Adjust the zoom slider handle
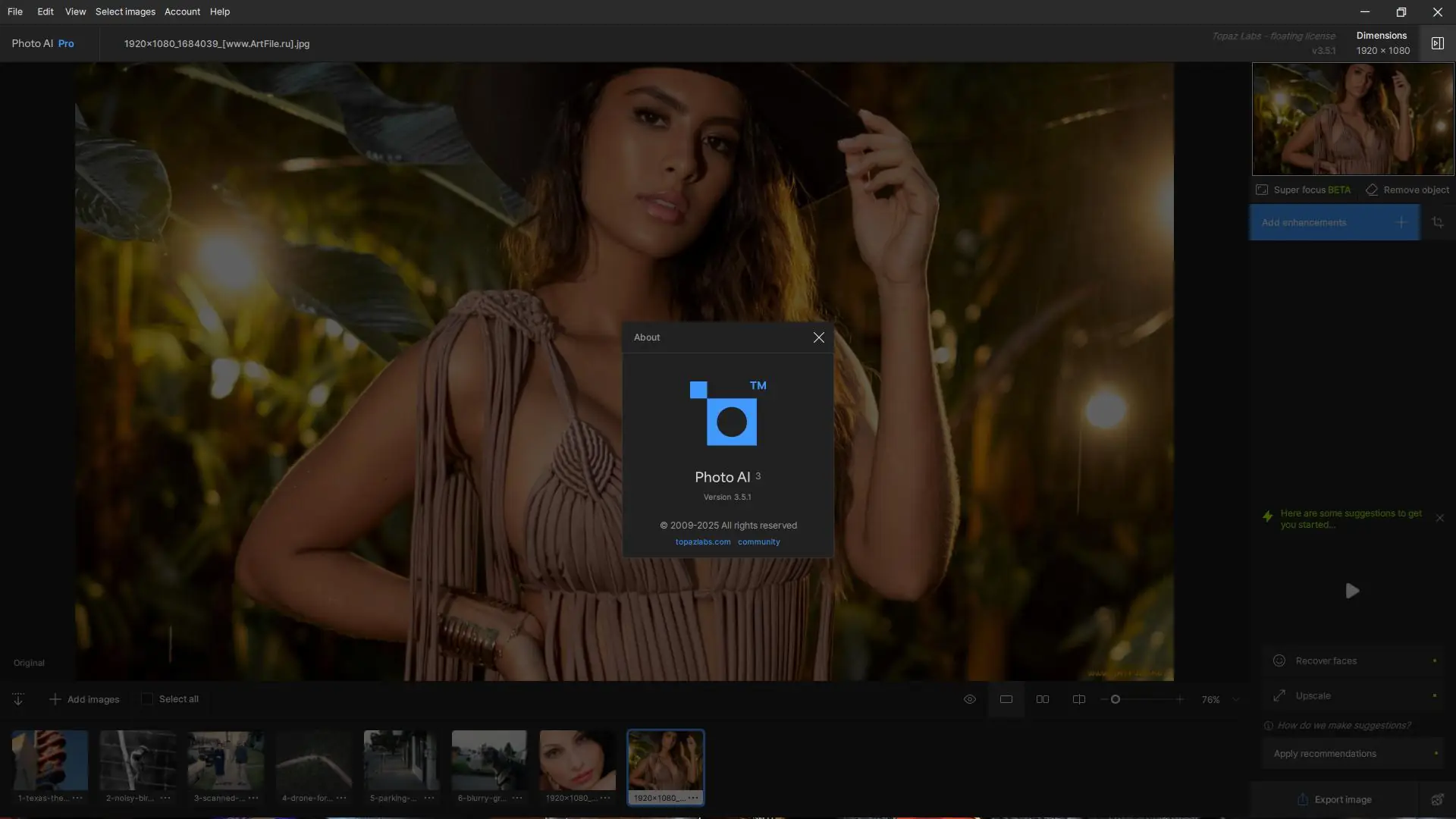 1116,699
